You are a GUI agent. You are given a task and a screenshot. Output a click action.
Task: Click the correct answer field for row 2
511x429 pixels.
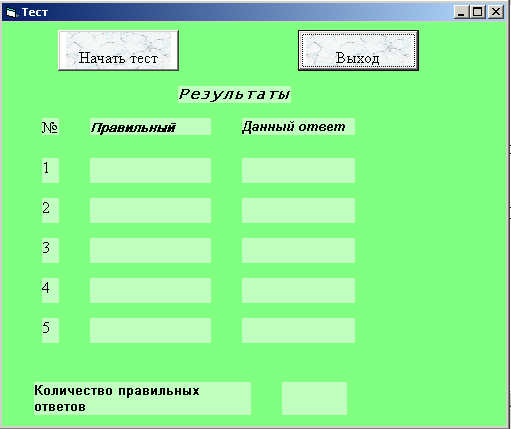(150, 211)
